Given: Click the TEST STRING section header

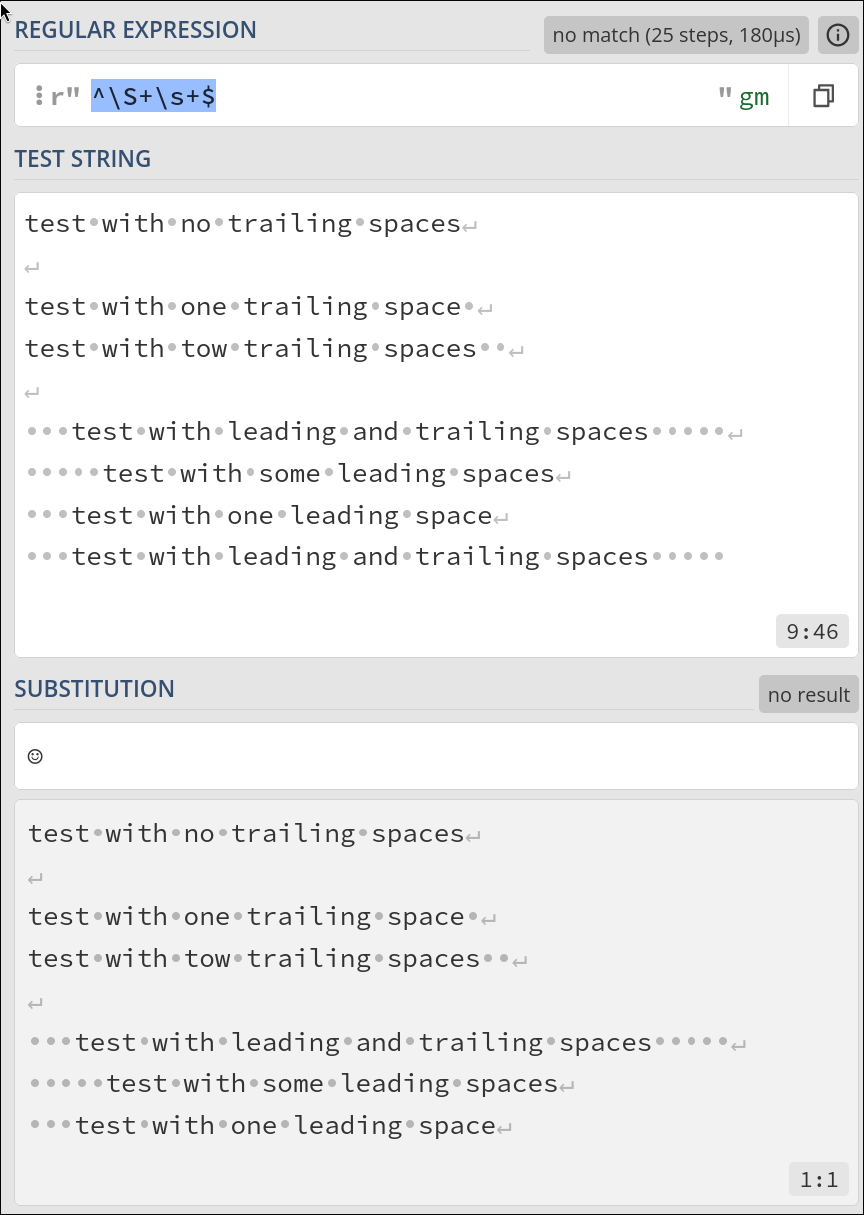Looking at the screenshot, I should (83, 159).
